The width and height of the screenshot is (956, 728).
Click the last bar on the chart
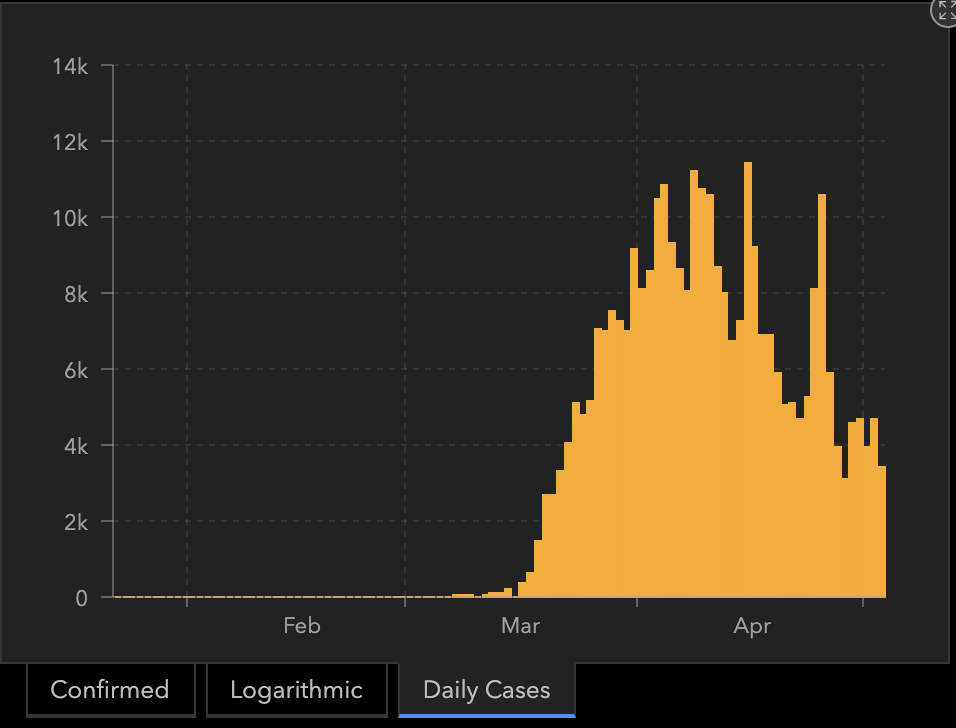point(882,532)
